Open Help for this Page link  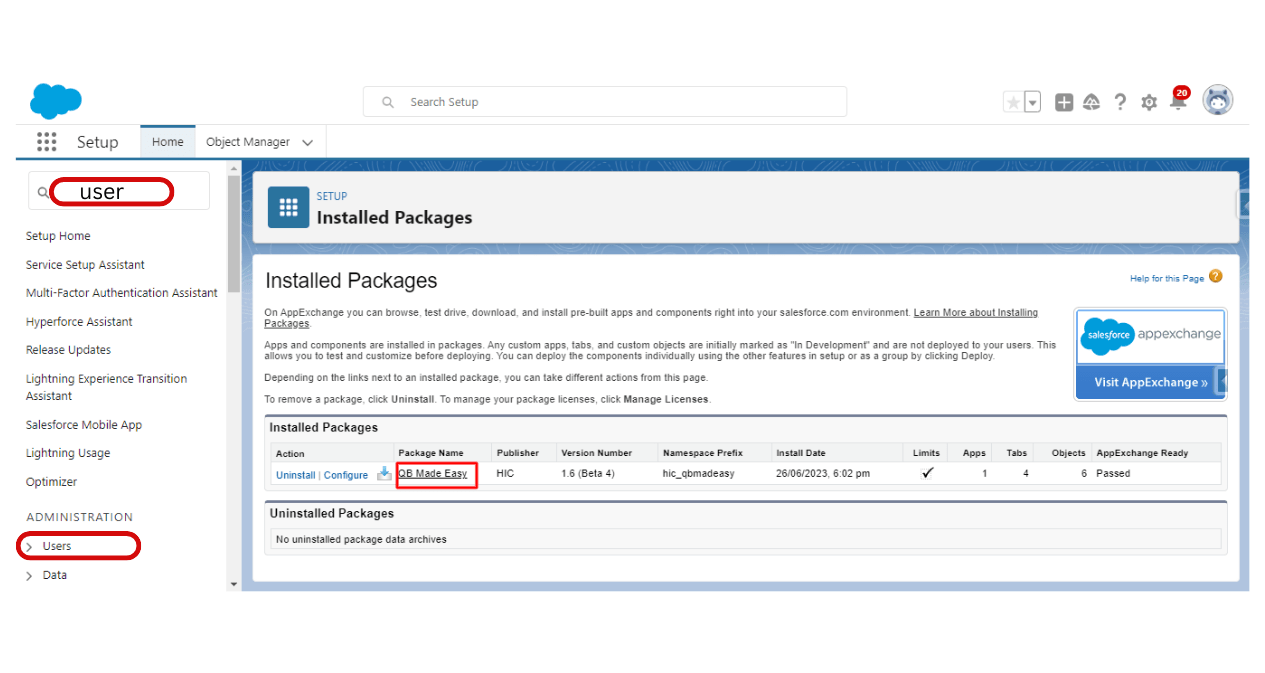coord(1167,278)
